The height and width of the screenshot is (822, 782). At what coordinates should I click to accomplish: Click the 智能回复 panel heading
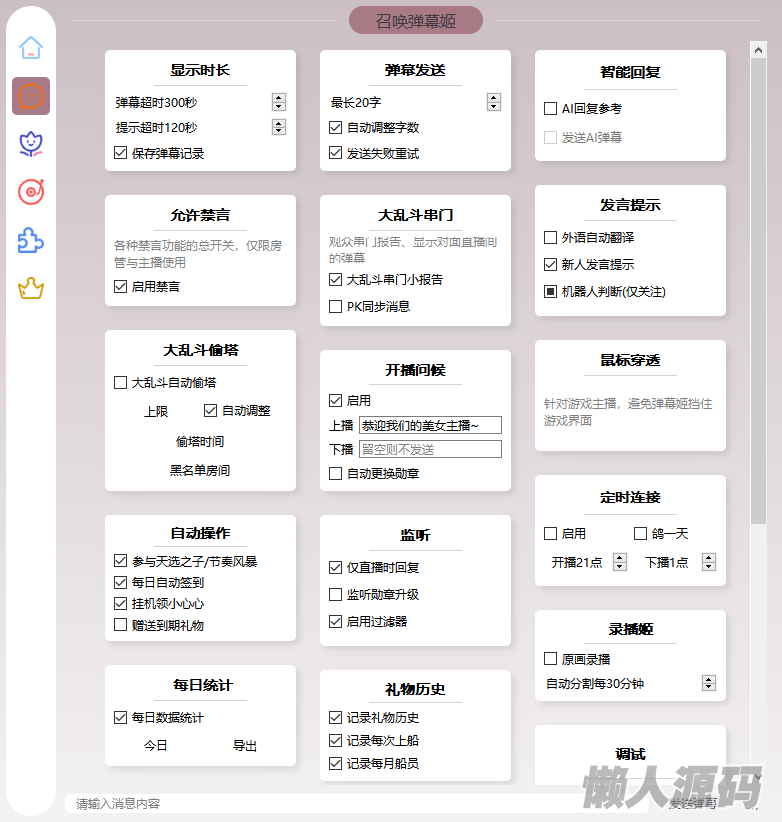click(630, 72)
